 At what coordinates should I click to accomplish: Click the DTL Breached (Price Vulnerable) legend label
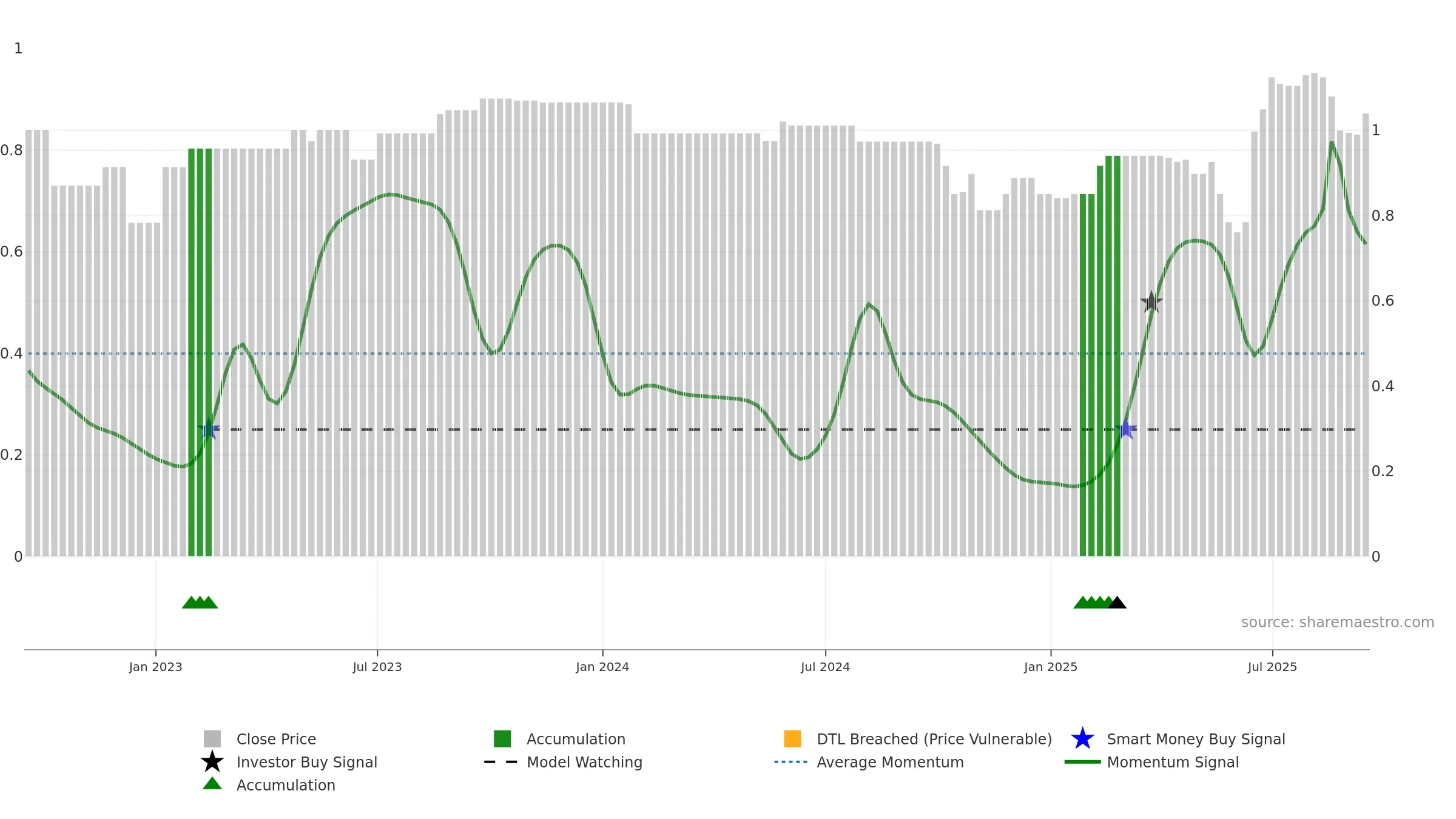(934, 739)
